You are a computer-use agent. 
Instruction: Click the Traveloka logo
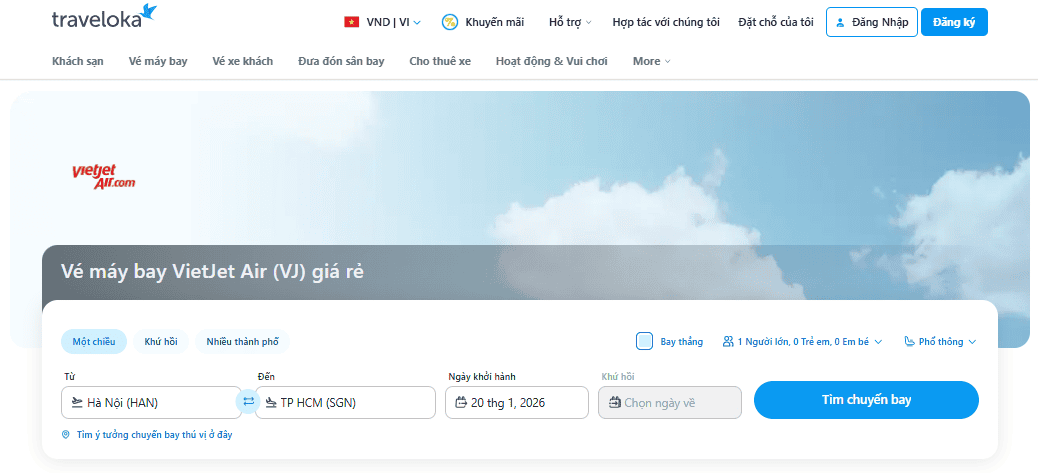(x=104, y=17)
